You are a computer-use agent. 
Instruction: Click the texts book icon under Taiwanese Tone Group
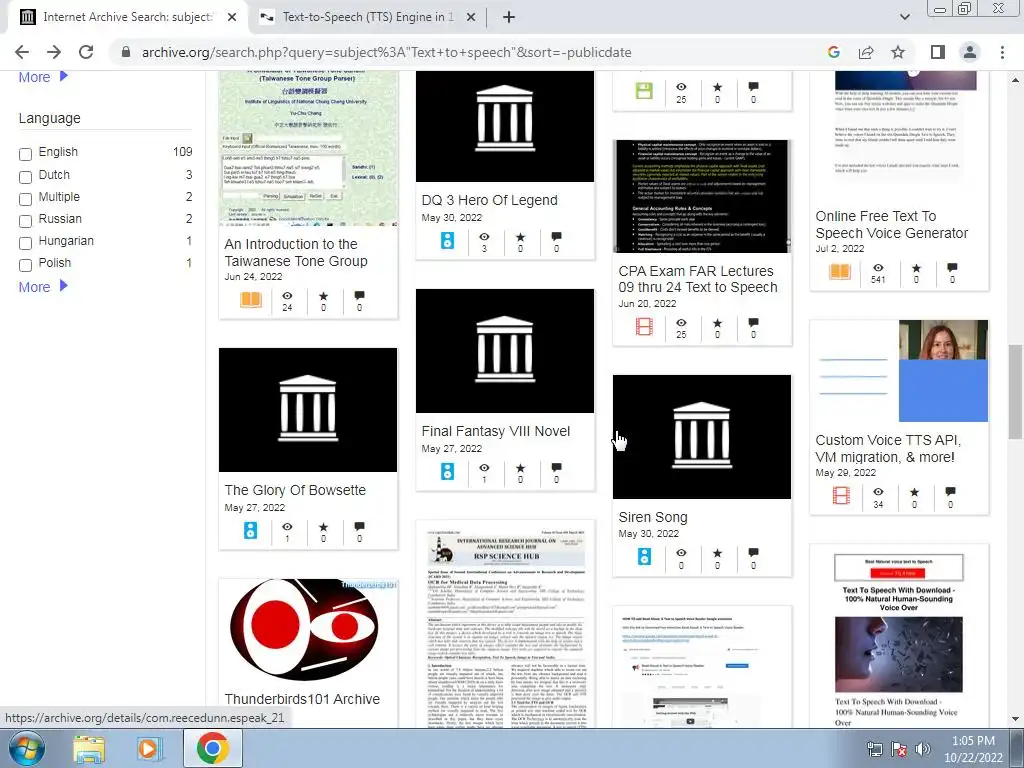tap(251, 300)
